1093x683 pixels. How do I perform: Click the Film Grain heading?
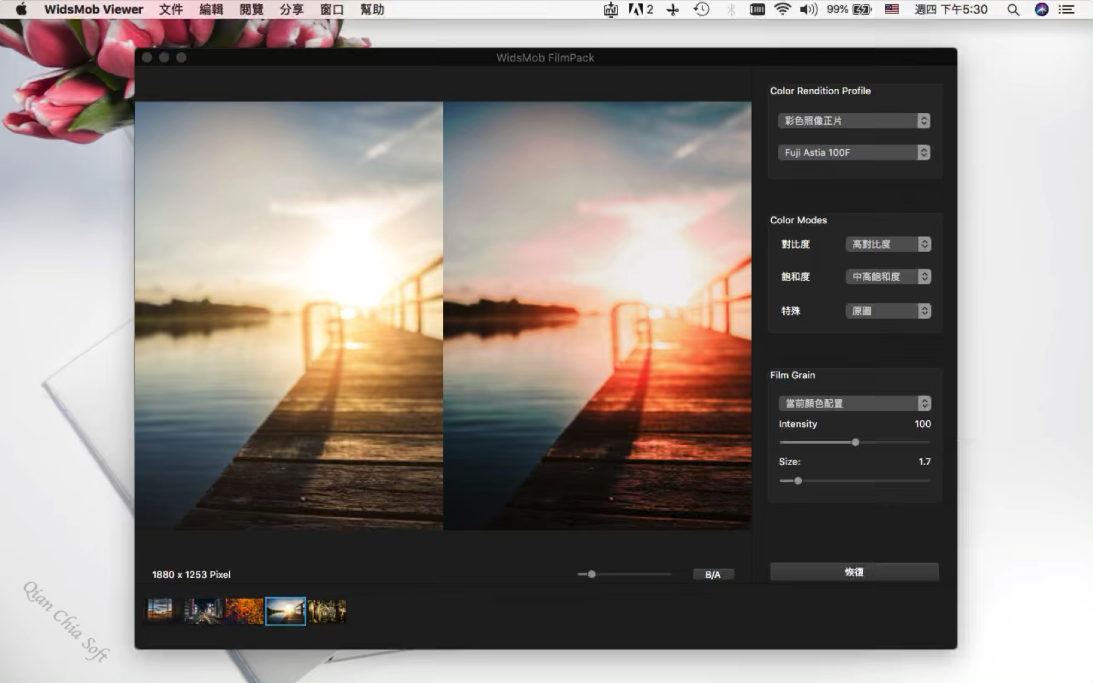[x=793, y=375]
